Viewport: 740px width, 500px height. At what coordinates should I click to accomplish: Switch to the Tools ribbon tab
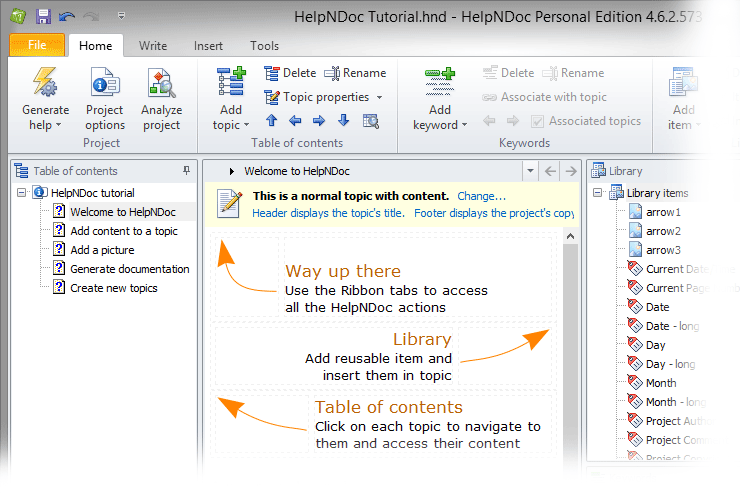click(264, 46)
